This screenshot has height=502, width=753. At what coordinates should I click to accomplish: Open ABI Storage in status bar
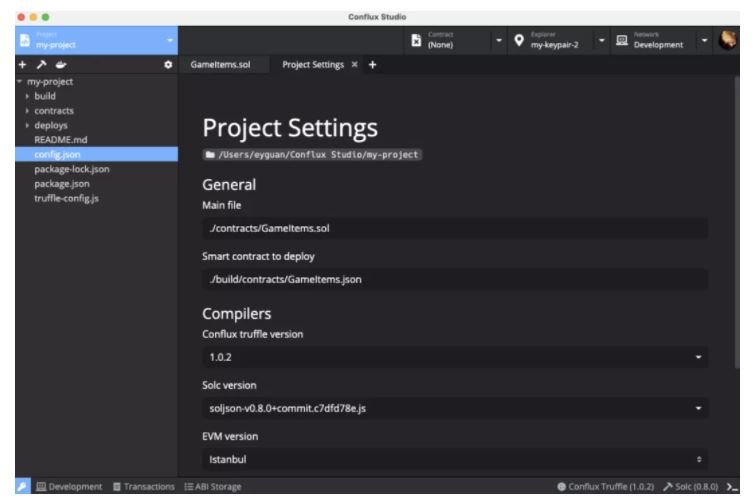point(213,487)
